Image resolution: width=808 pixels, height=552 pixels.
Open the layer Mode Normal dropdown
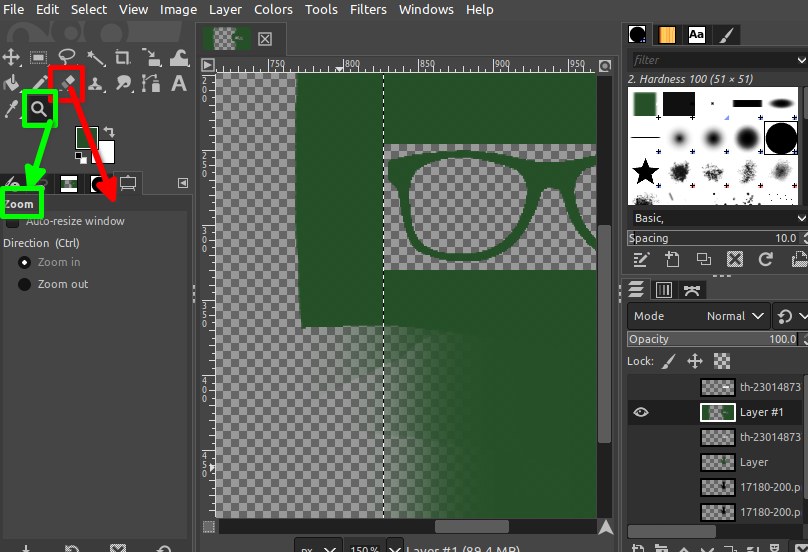point(735,316)
